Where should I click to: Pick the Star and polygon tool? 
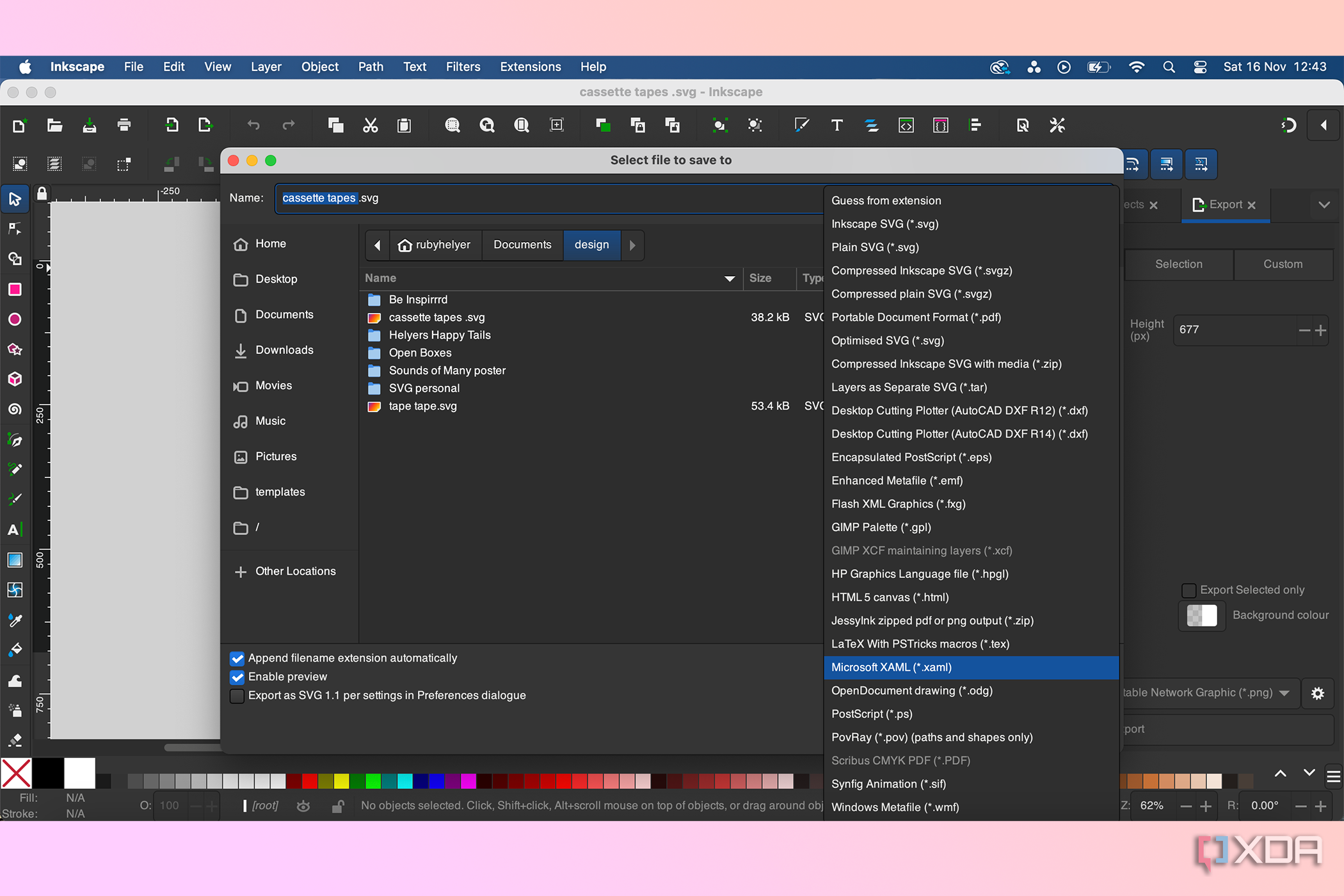[x=15, y=349]
